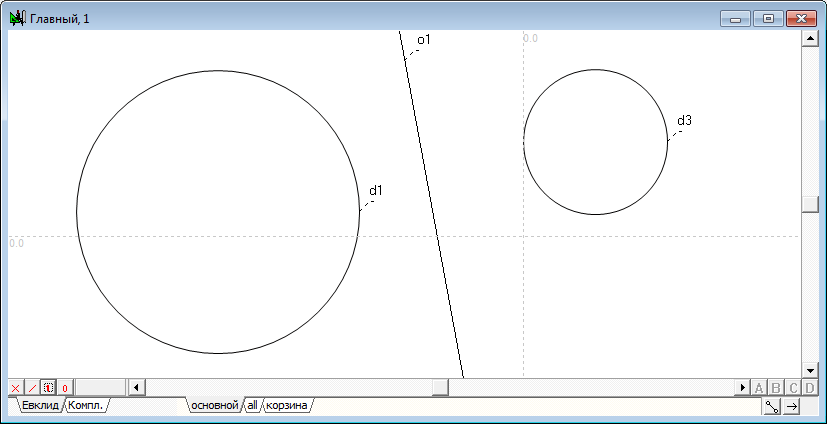Close the Главный window
The height and width of the screenshot is (424, 827).
click(x=802, y=19)
